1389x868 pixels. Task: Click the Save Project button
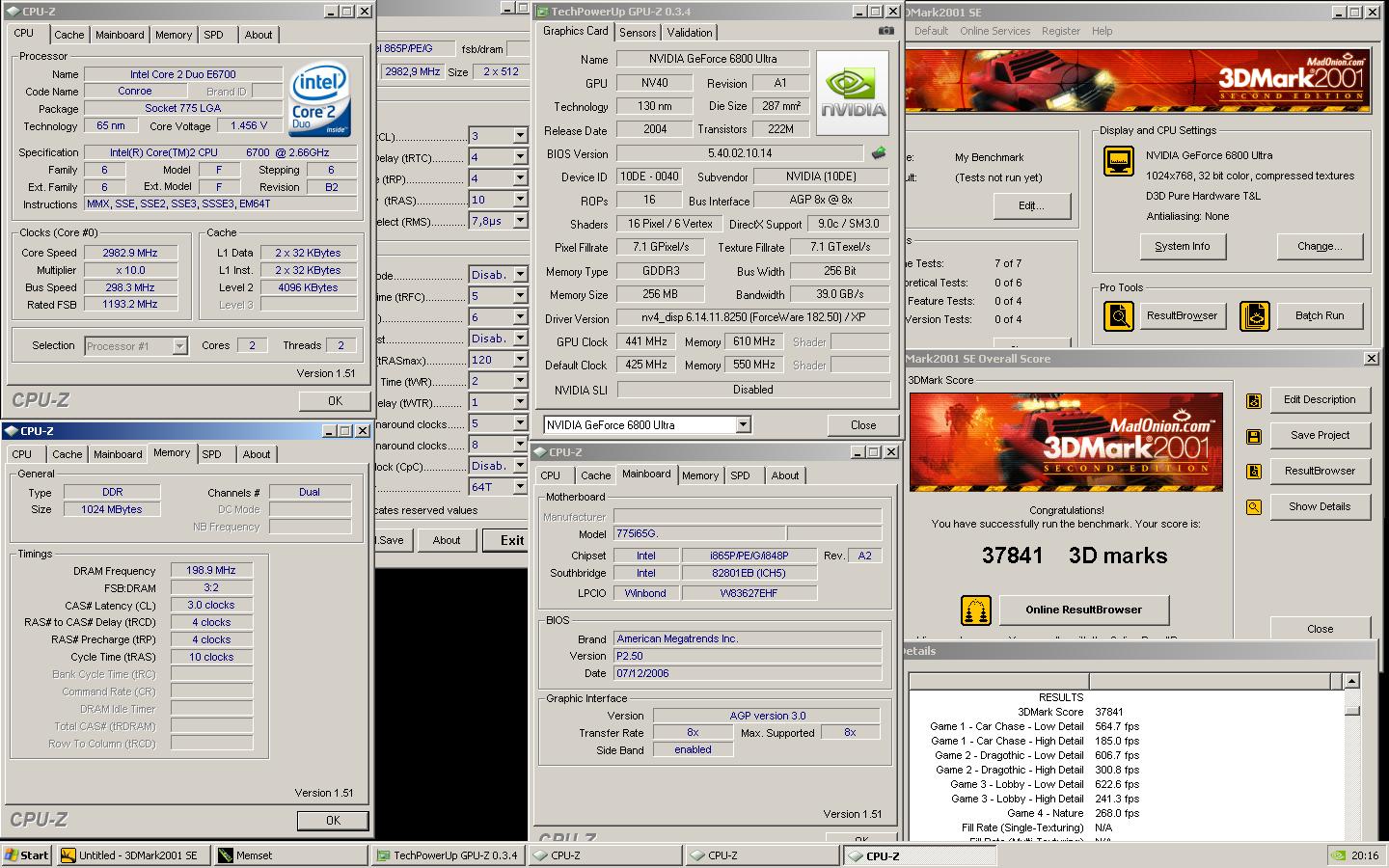click(x=1320, y=435)
